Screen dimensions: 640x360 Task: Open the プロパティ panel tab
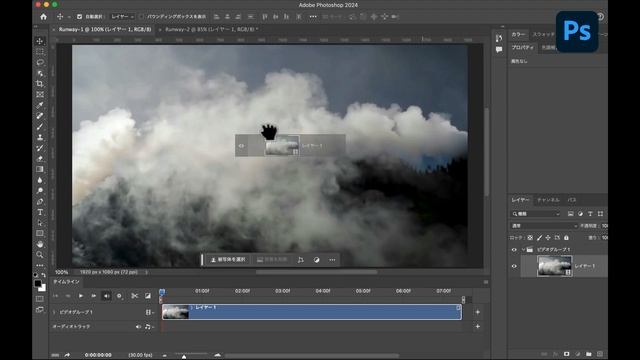(x=522, y=48)
